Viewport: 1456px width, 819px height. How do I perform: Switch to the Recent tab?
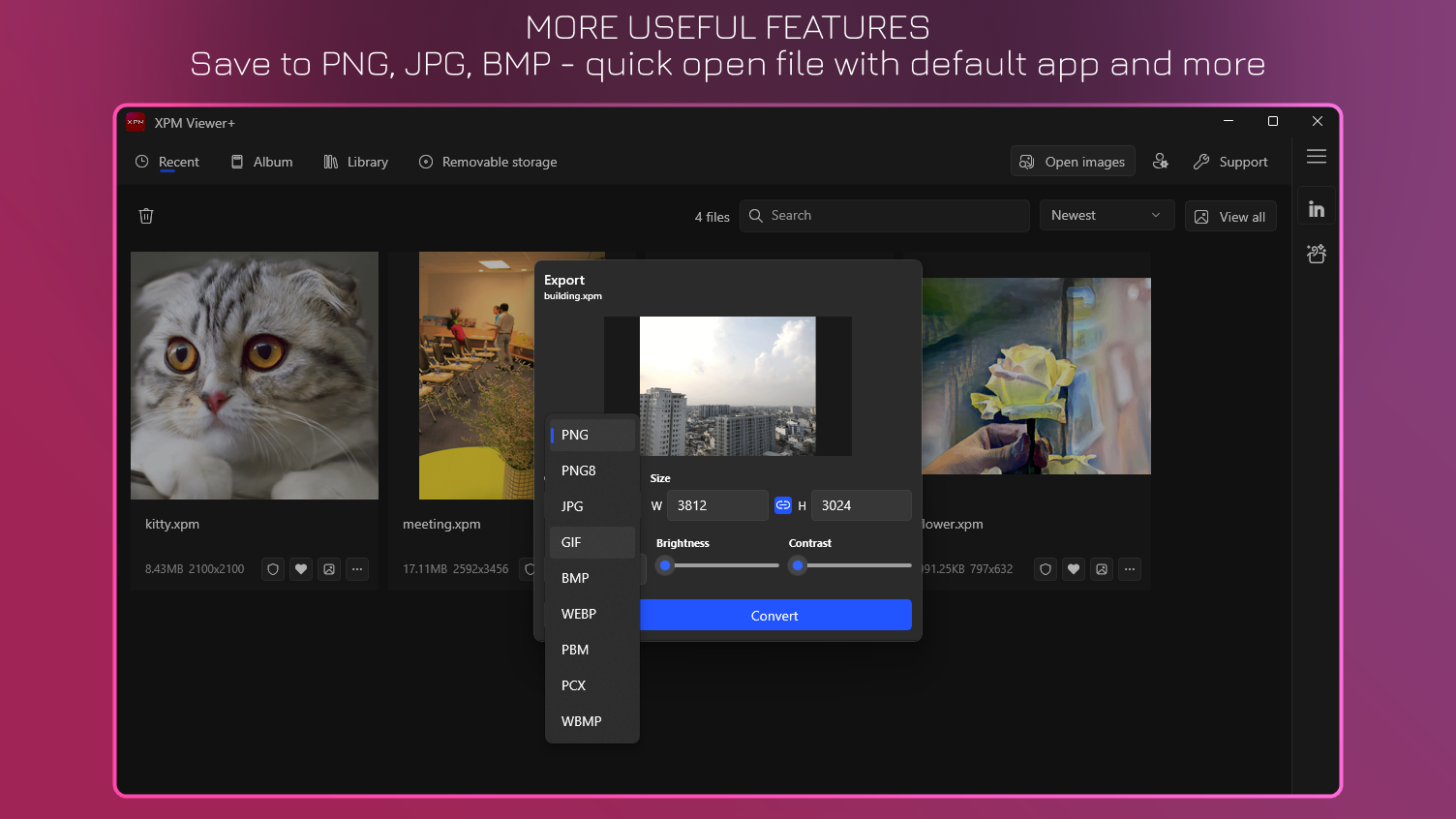click(x=167, y=162)
